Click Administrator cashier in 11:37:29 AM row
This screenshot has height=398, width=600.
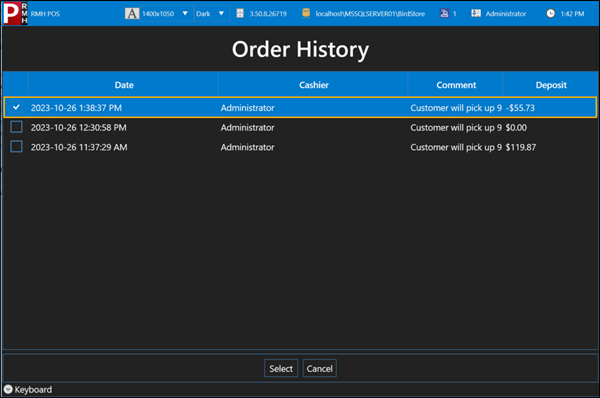click(247, 147)
